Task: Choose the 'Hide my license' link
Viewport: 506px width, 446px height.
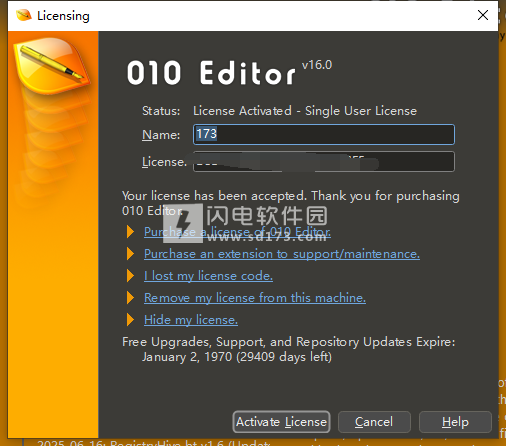Action: pyautogui.click(x=191, y=320)
